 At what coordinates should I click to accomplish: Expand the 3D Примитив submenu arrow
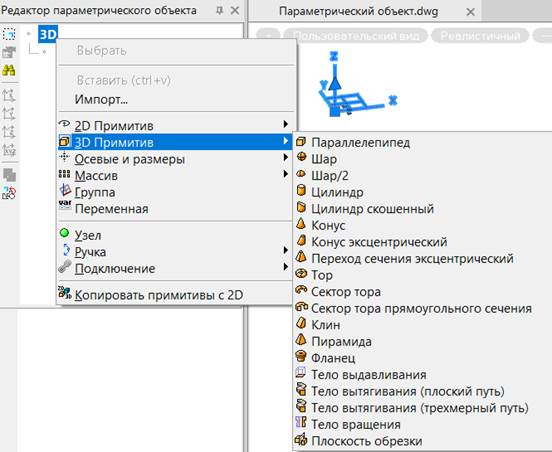tap(286, 141)
